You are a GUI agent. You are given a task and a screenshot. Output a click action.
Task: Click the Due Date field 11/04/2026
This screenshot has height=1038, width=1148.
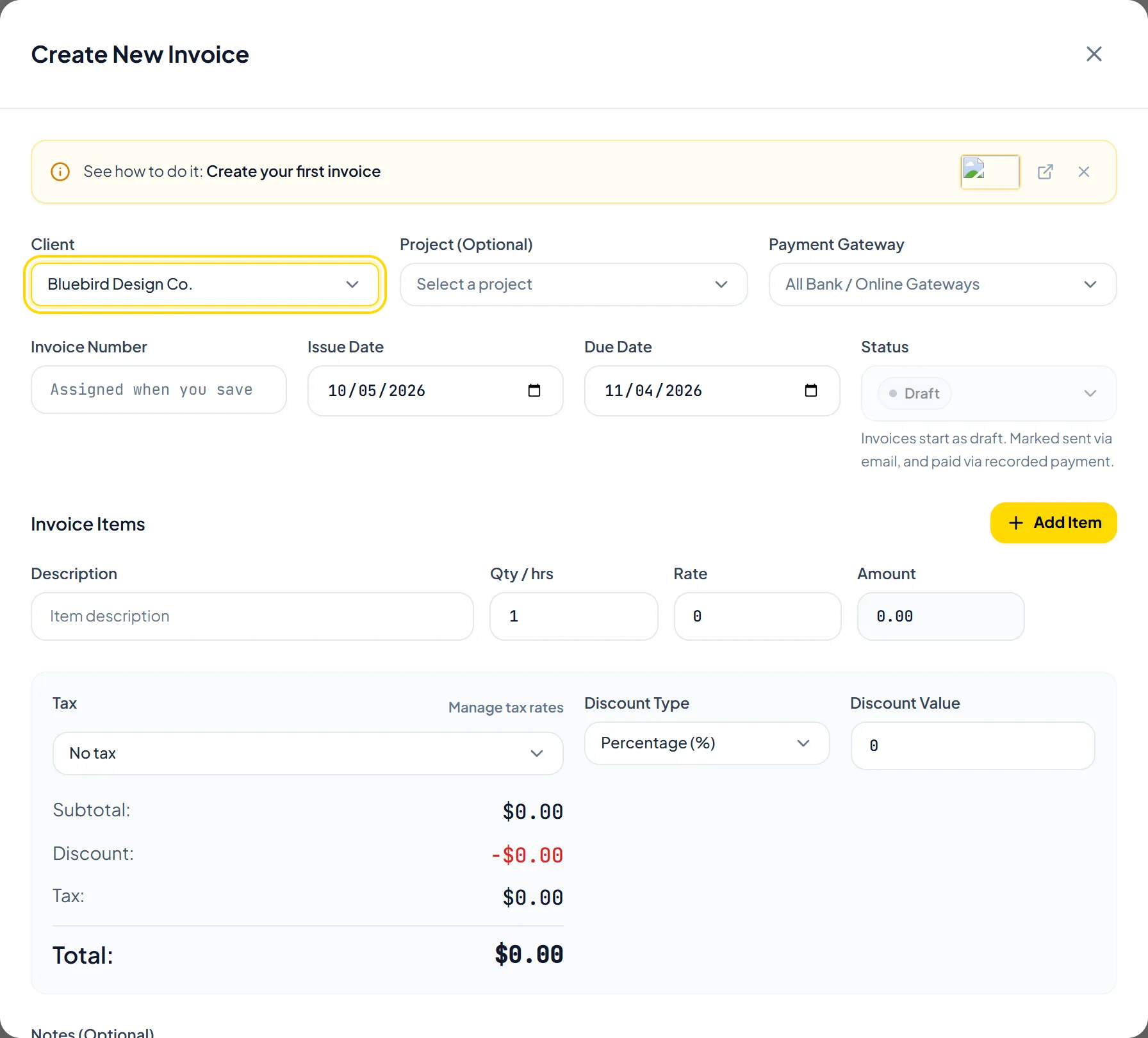click(x=712, y=391)
